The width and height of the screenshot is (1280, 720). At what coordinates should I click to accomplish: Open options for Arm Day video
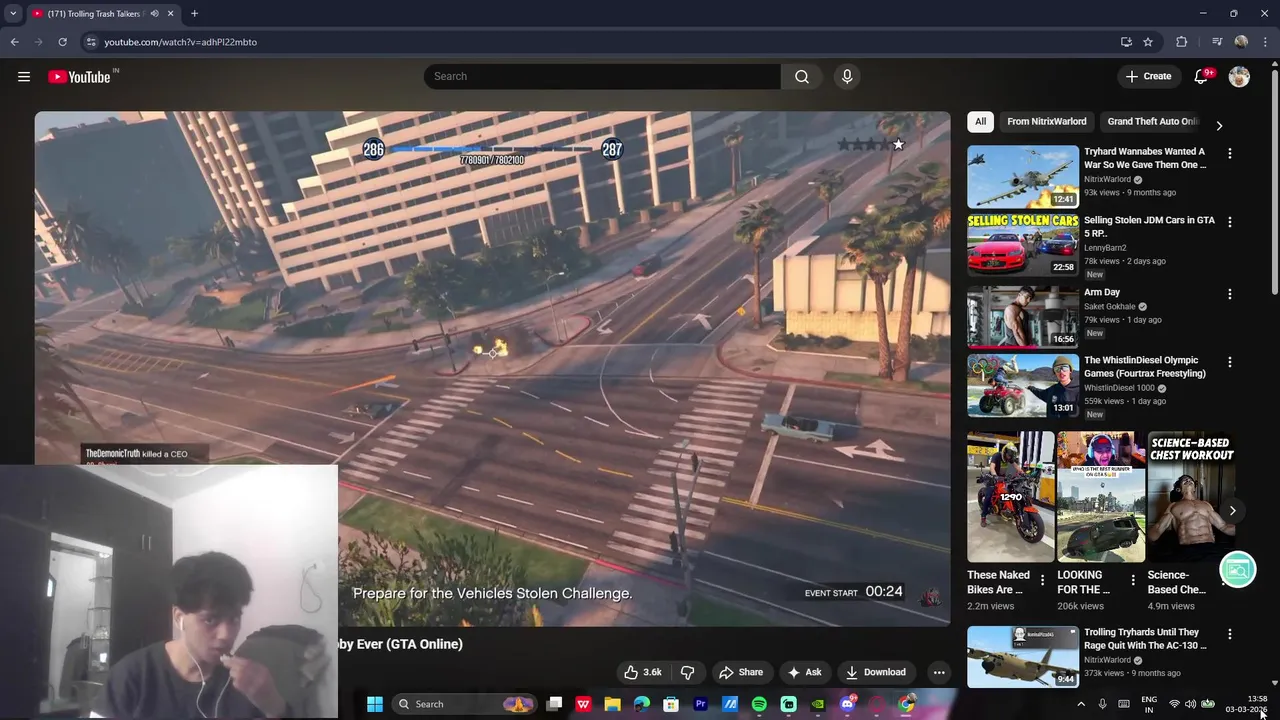point(1230,294)
